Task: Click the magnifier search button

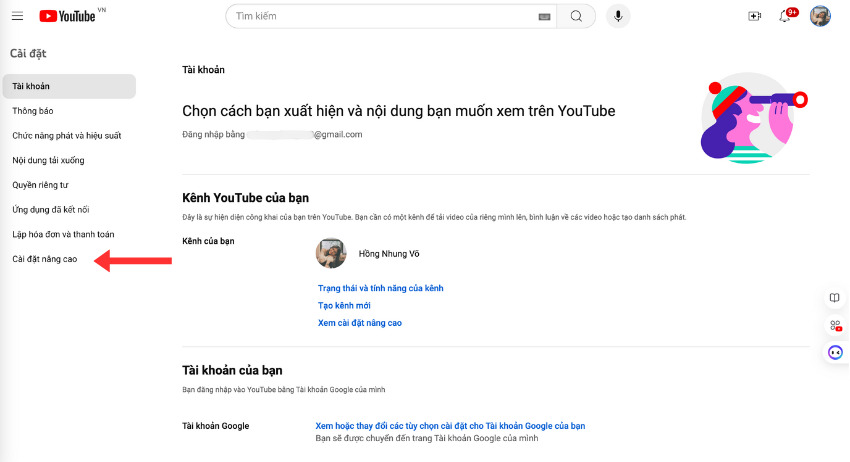Action: [576, 16]
